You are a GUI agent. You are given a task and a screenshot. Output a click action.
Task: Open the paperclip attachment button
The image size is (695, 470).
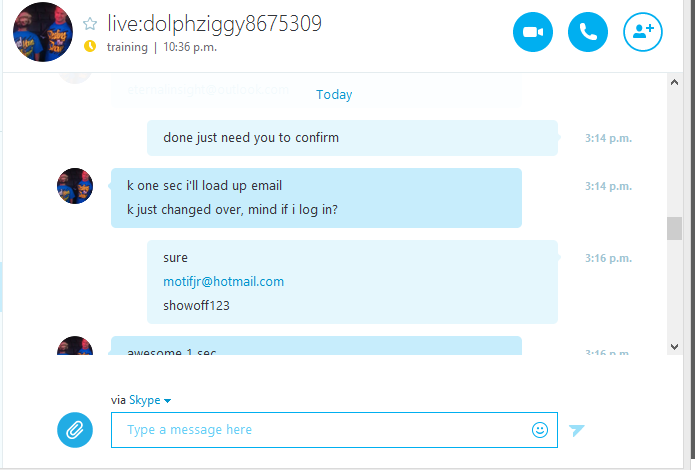click(x=75, y=430)
